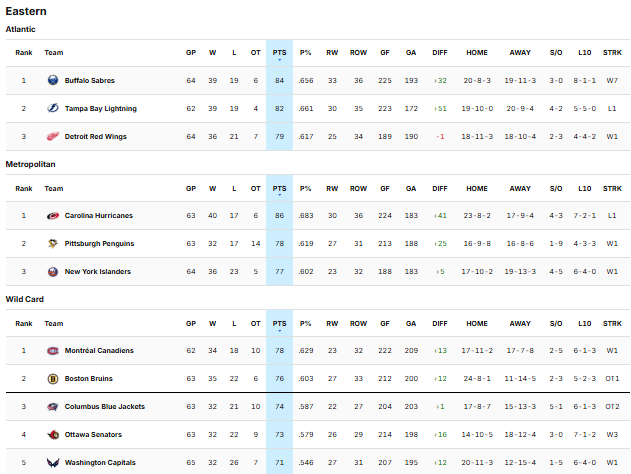Sort Wild Card standings by STRK header
Image resolution: width=631 pixels, height=474 pixels.
click(x=612, y=323)
